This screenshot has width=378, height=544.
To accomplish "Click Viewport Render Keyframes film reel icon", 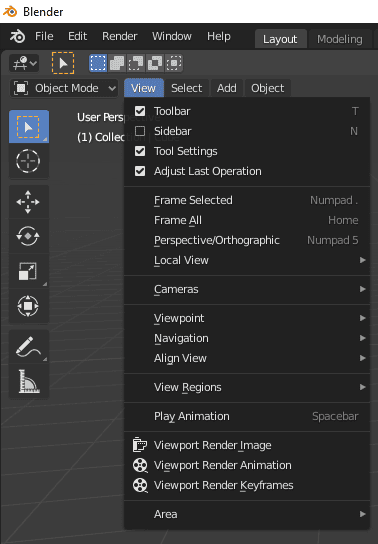I will [140, 485].
